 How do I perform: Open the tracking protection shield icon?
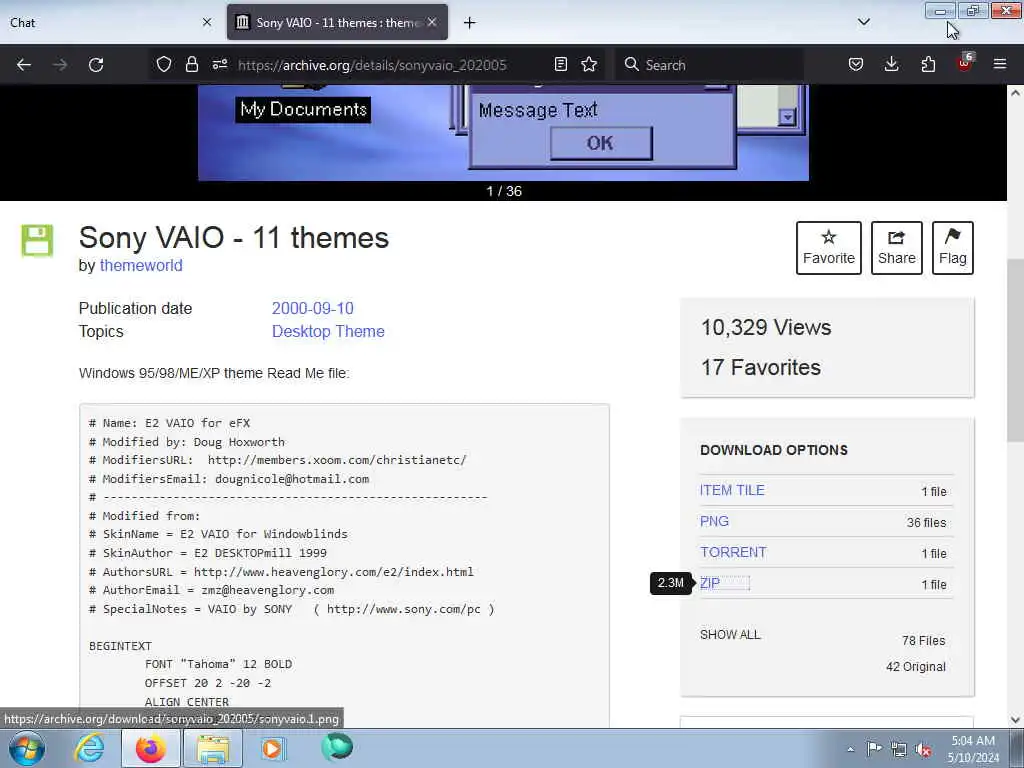[164, 64]
